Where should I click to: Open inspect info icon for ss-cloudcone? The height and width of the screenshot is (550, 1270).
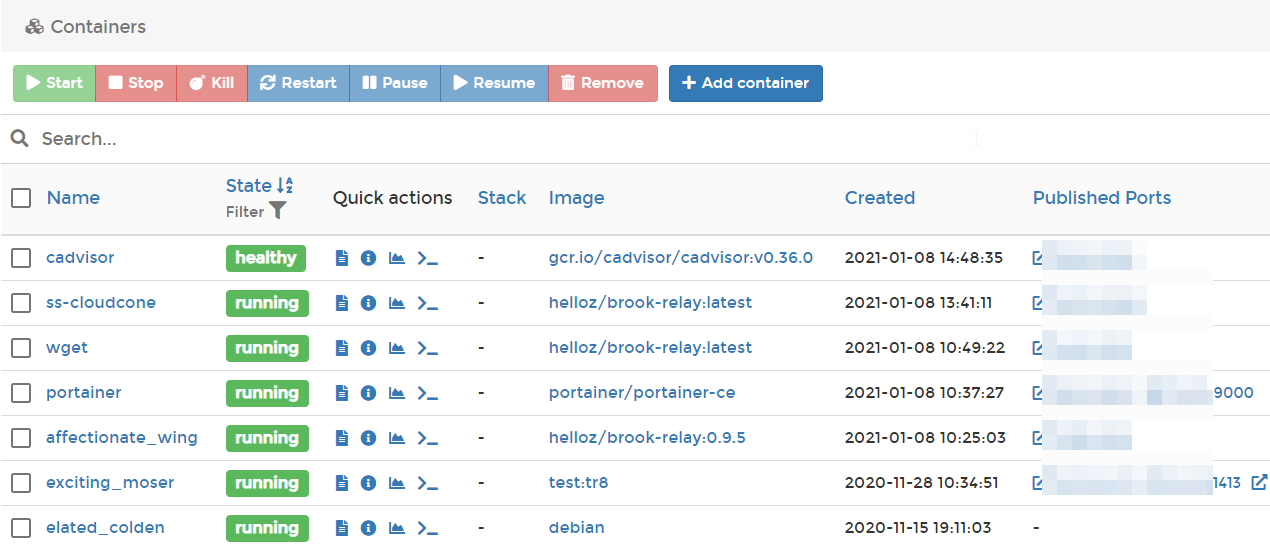(x=368, y=303)
